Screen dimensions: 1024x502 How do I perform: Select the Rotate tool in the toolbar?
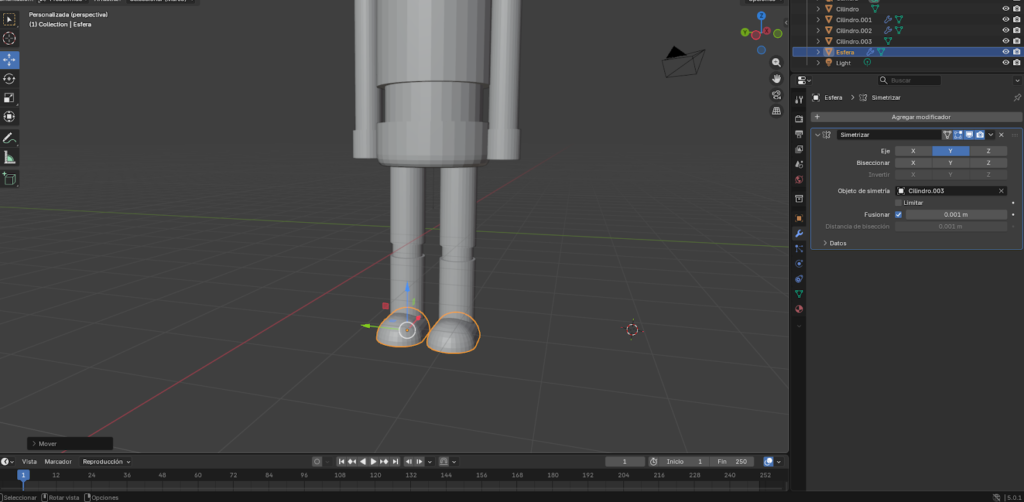point(10,78)
